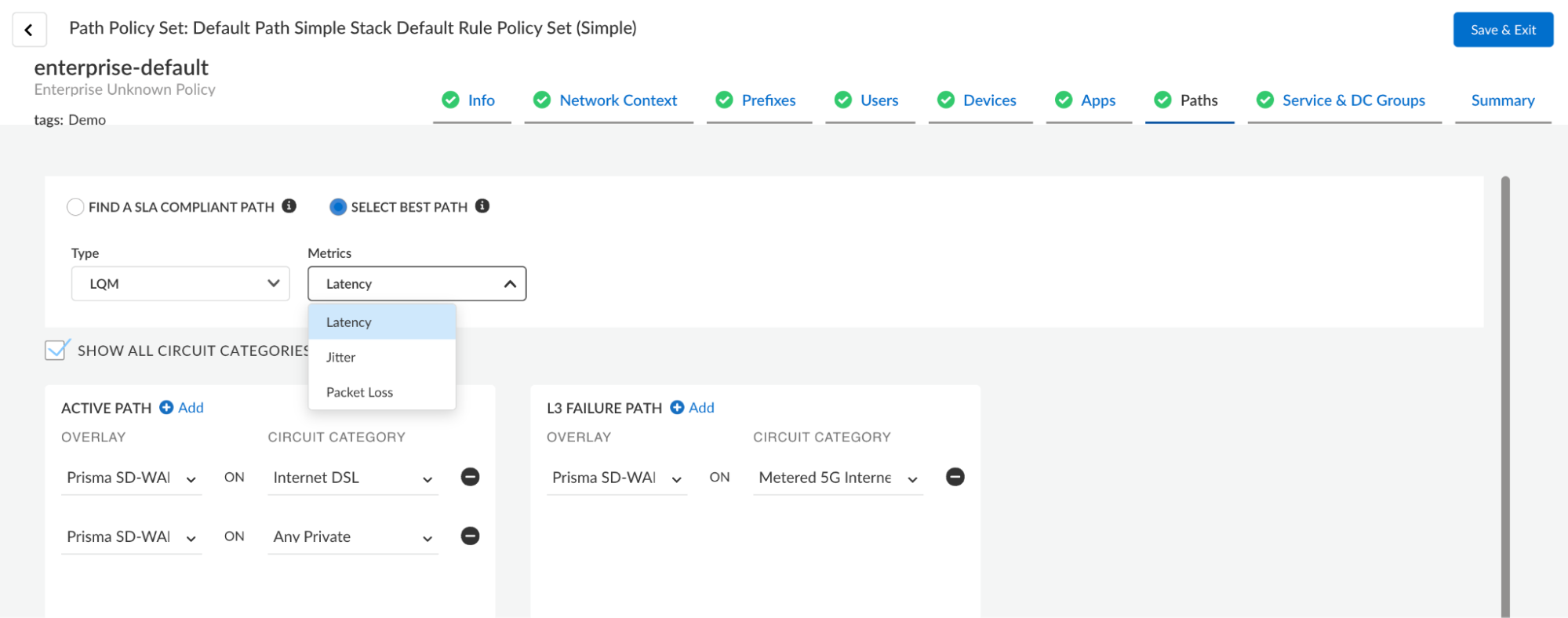Go to the Summary tab
Screen dimensions: 1568x618
1502,100
